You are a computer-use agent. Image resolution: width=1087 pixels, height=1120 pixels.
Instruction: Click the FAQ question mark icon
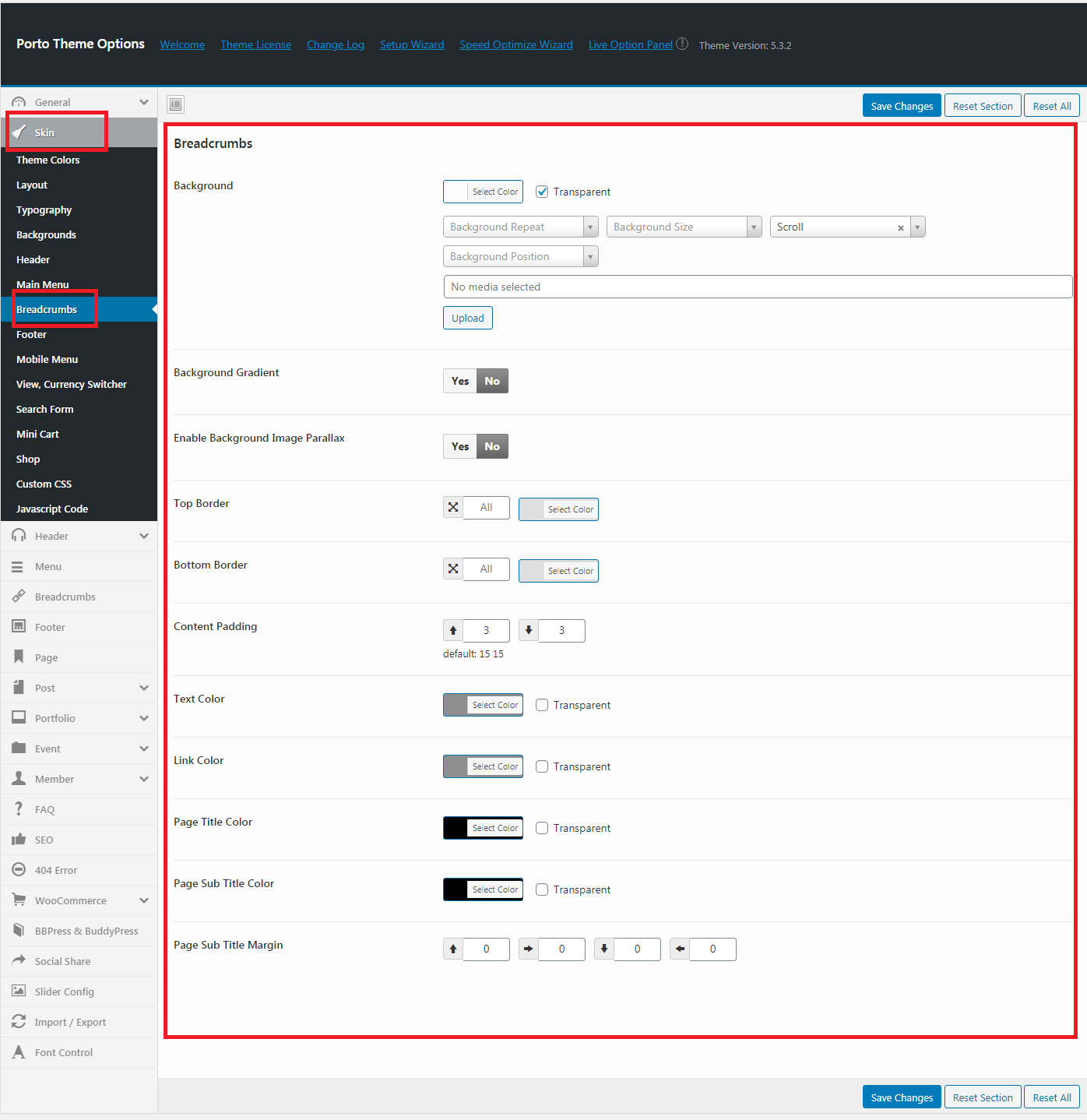tap(19, 808)
